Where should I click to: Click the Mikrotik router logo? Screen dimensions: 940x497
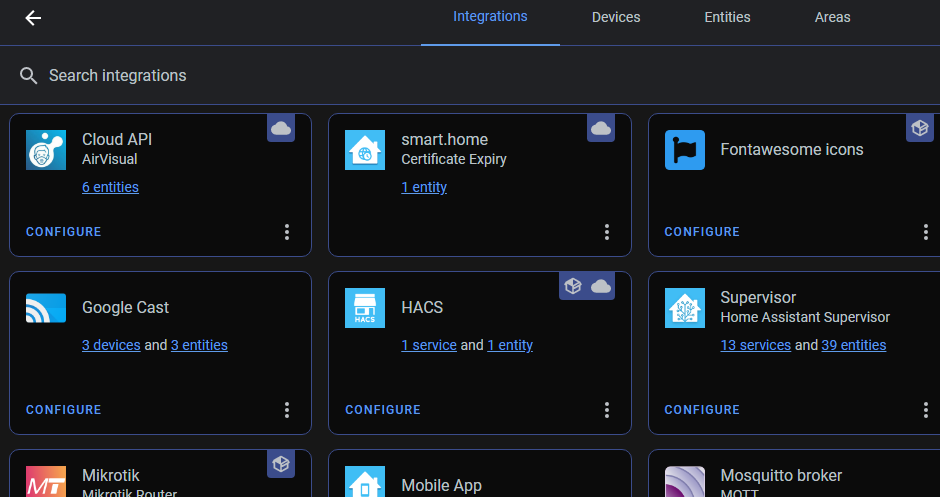pos(46,481)
